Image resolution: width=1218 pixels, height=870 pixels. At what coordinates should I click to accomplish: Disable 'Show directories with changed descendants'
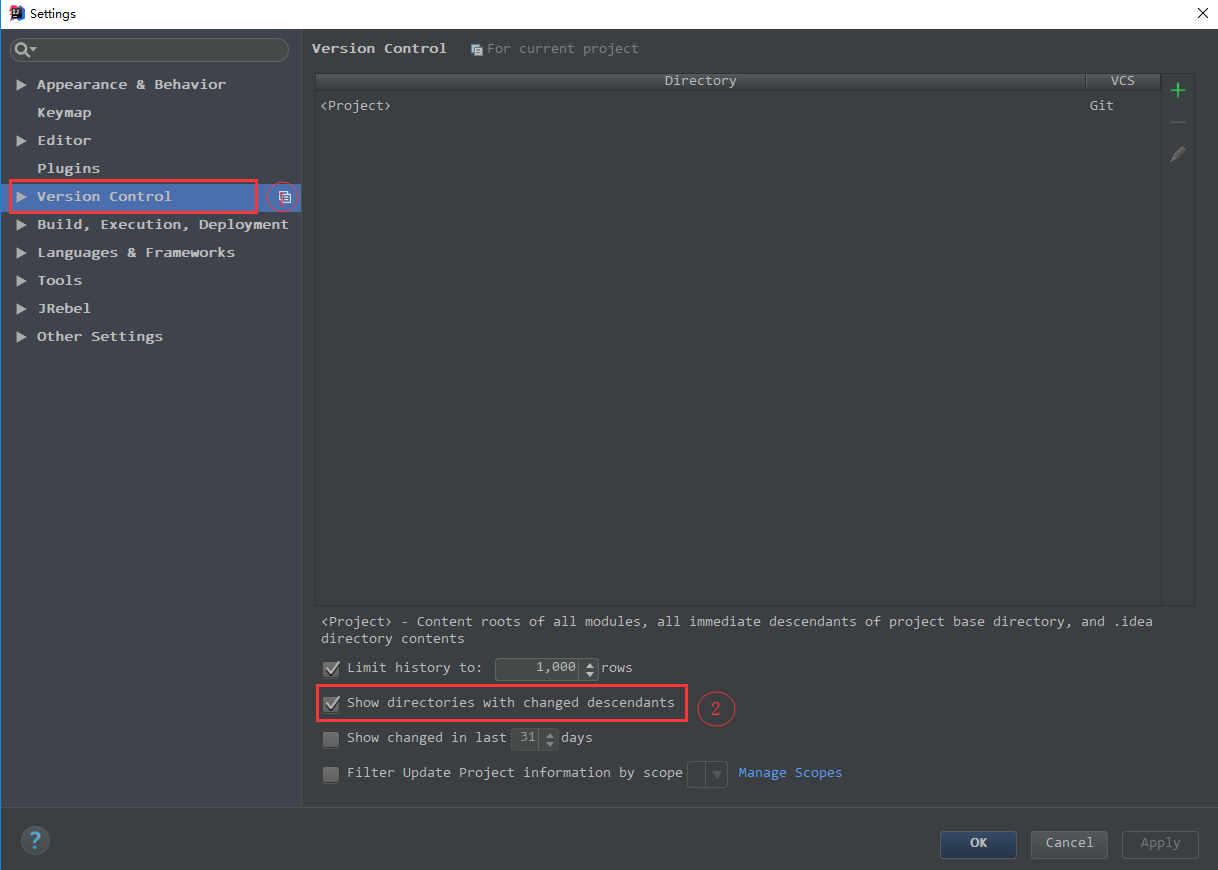(331, 703)
